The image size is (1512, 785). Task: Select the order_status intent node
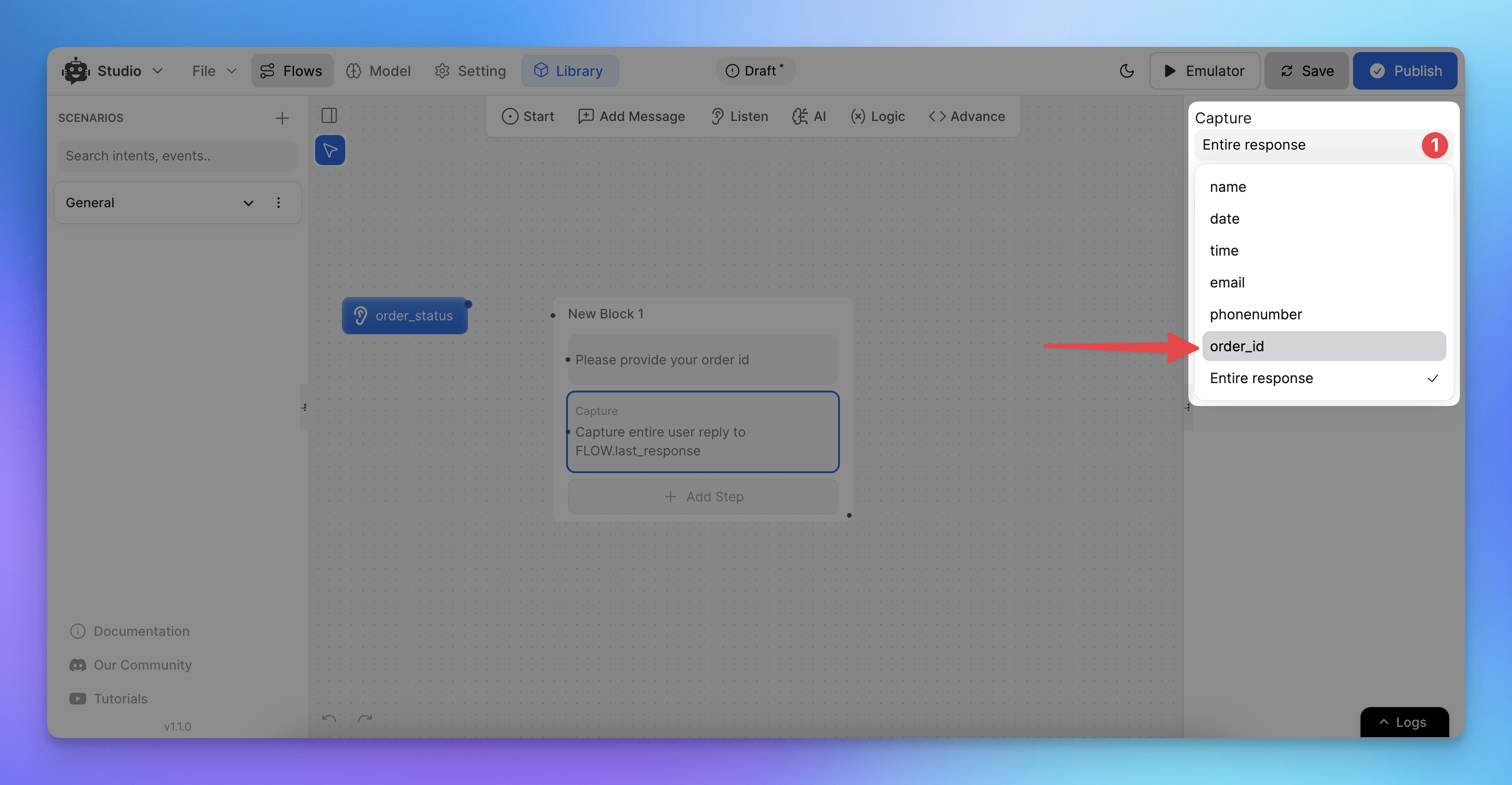pyautogui.click(x=405, y=316)
